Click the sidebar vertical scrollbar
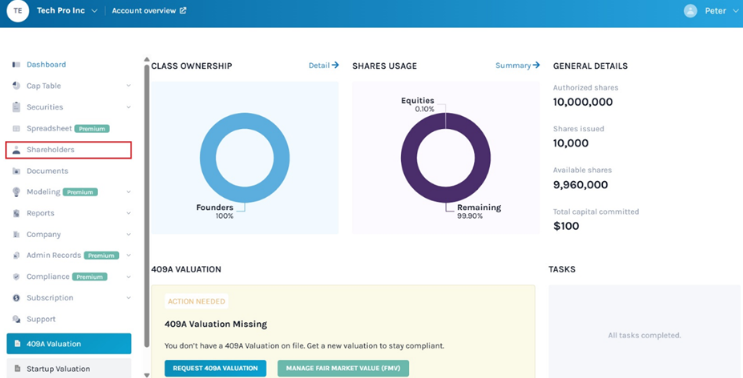743x378 pixels. pyautogui.click(x=146, y=206)
